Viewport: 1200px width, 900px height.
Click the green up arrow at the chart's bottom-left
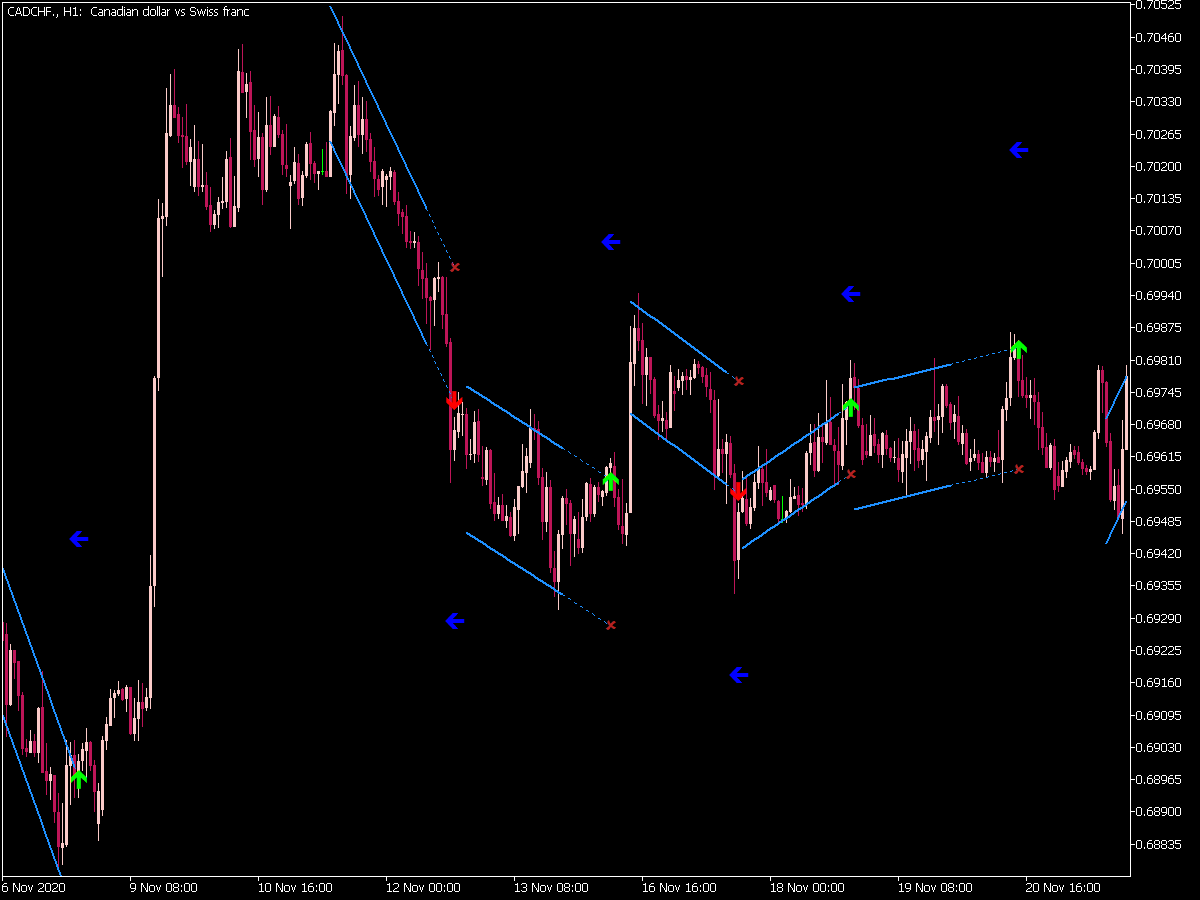78,778
